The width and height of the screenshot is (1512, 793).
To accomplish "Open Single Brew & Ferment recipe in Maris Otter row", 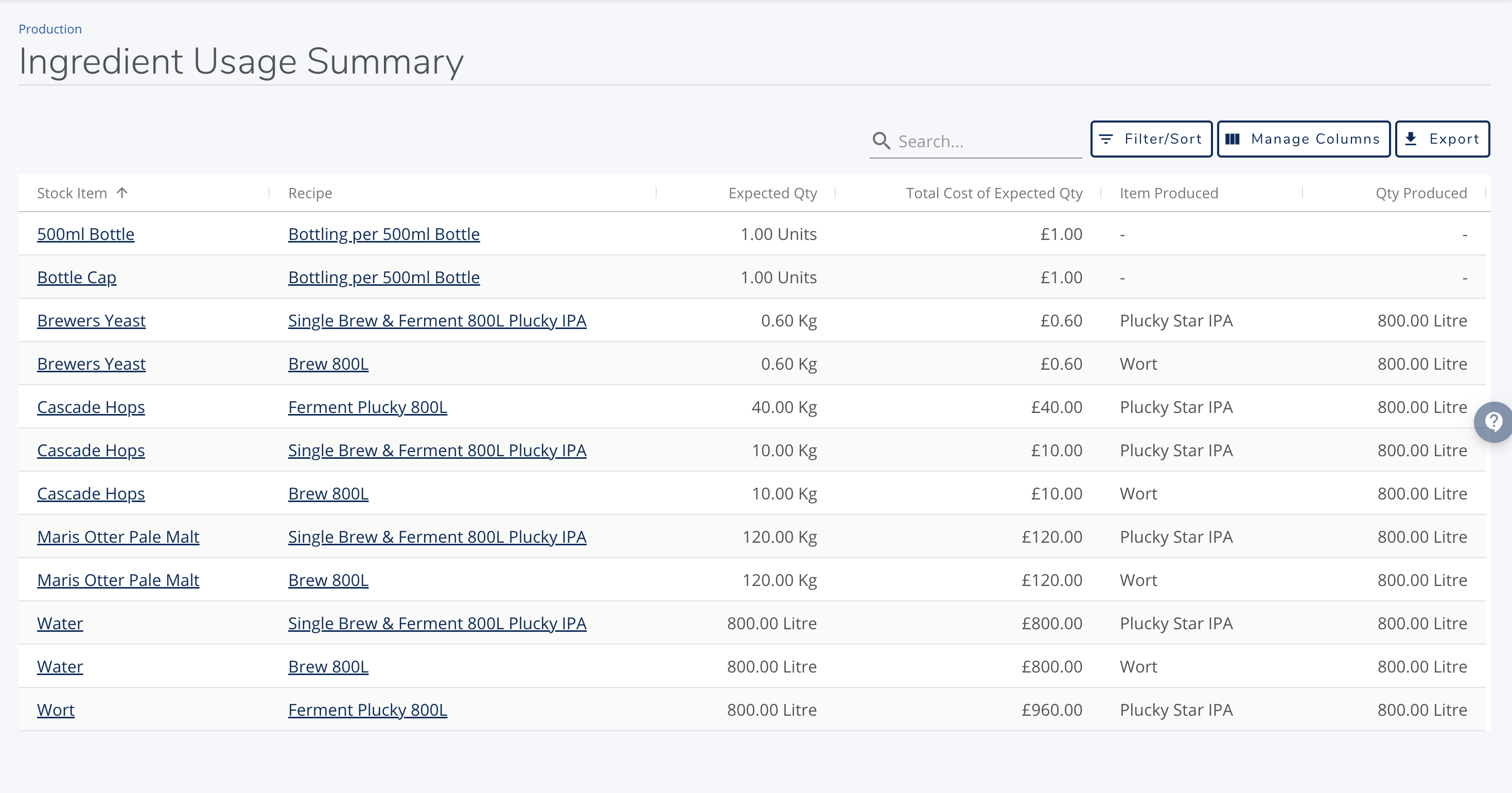I will click(x=437, y=537).
